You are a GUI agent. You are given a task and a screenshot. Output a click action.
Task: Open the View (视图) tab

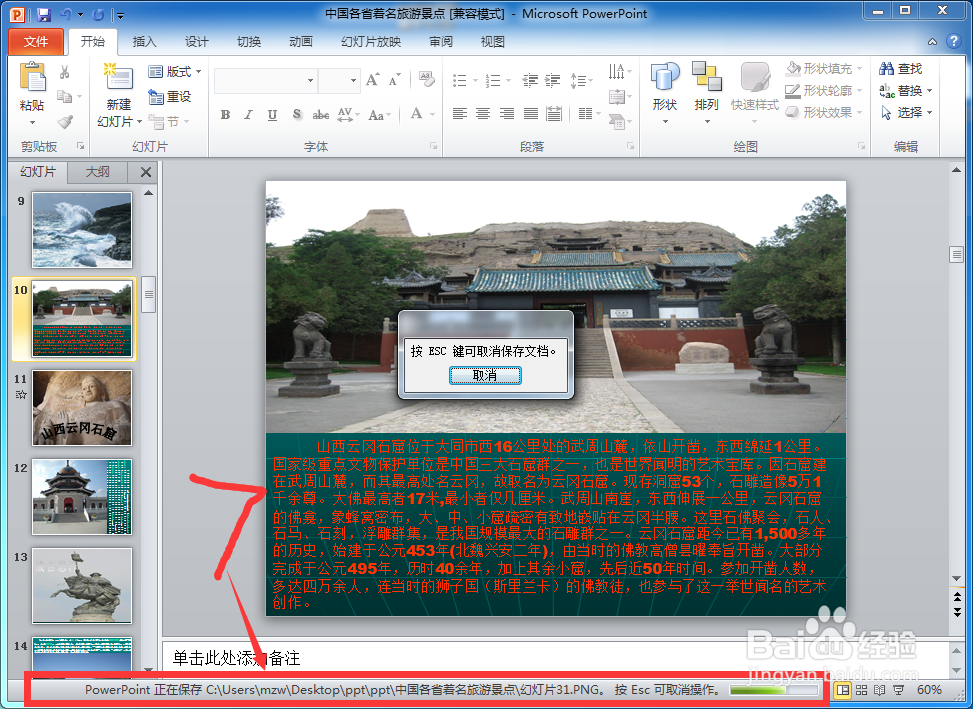point(493,42)
